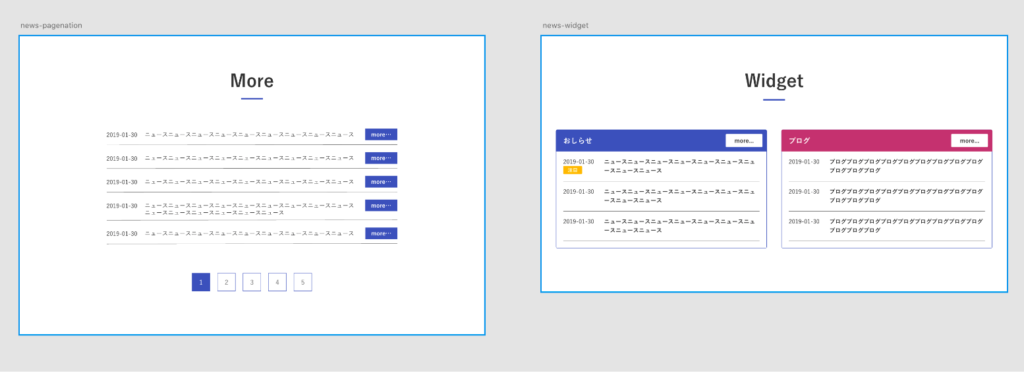The height and width of the screenshot is (373, 1024).
Task: Open the first news row's more button
Action: (x=381, y=135)
